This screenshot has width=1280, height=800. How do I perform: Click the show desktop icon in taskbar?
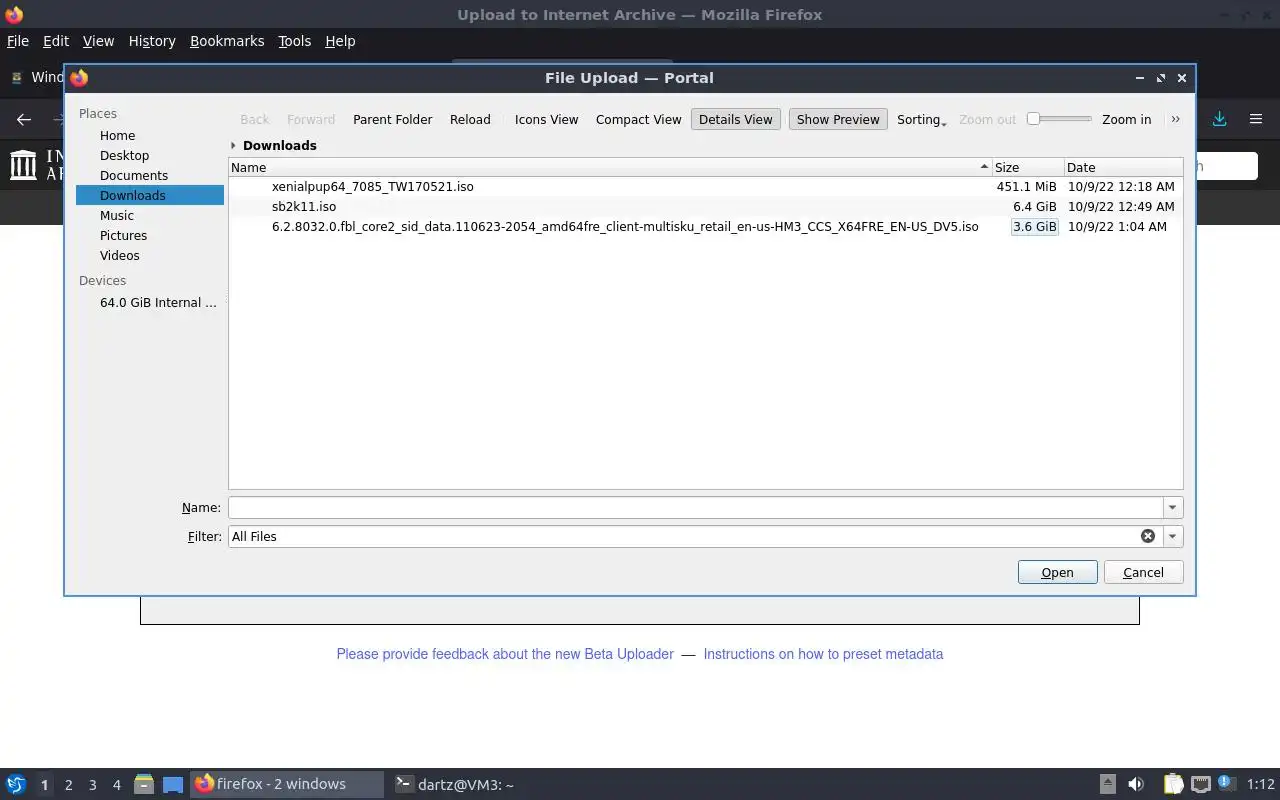pyautogui.click(x=173, y=785)
